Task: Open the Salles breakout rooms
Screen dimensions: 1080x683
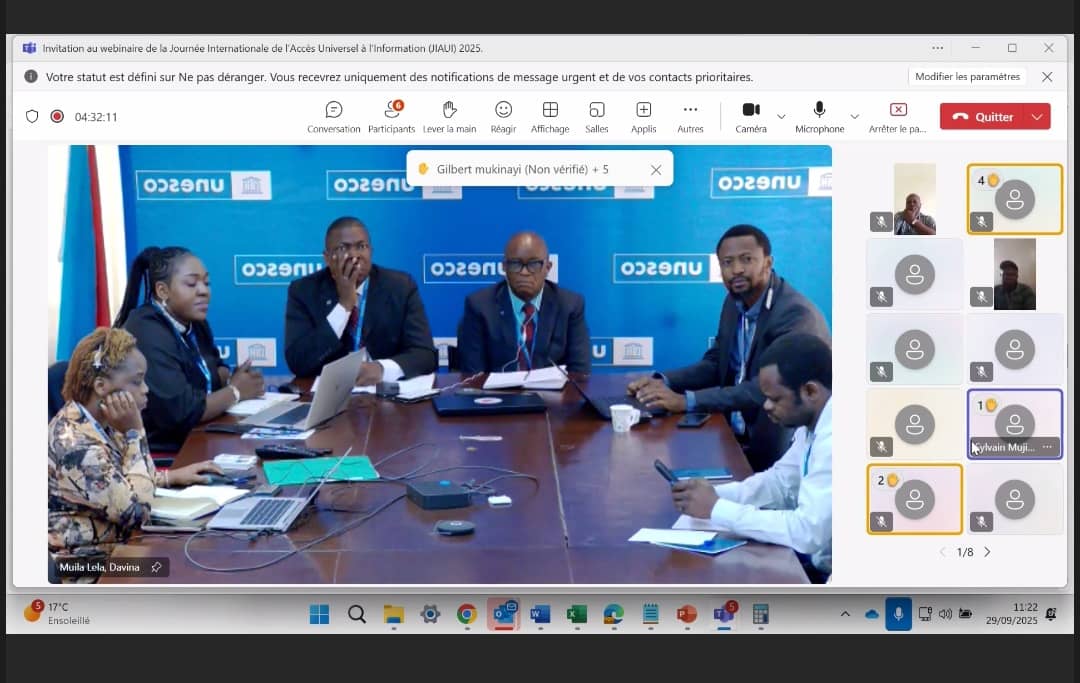Action: click(596, 116)
